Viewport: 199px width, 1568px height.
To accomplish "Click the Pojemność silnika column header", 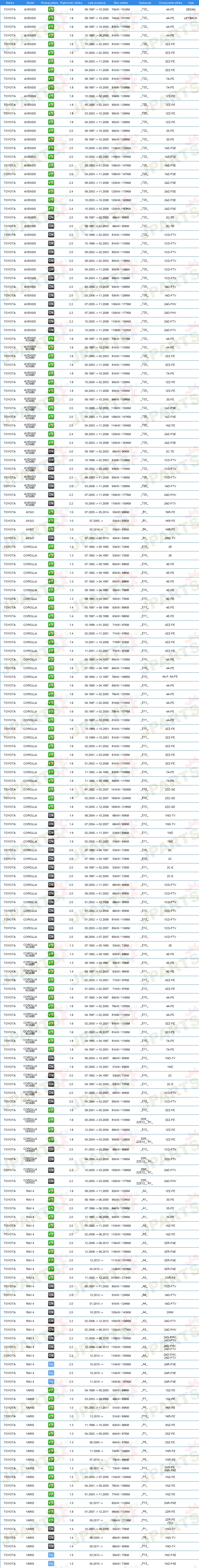I will pos(71,3).
